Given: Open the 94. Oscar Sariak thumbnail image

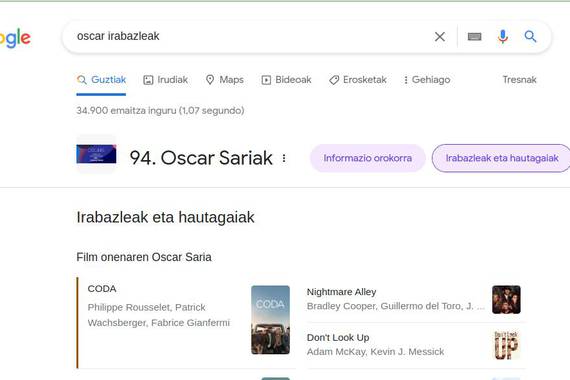Looking at the screenshot, I should 96,154.
